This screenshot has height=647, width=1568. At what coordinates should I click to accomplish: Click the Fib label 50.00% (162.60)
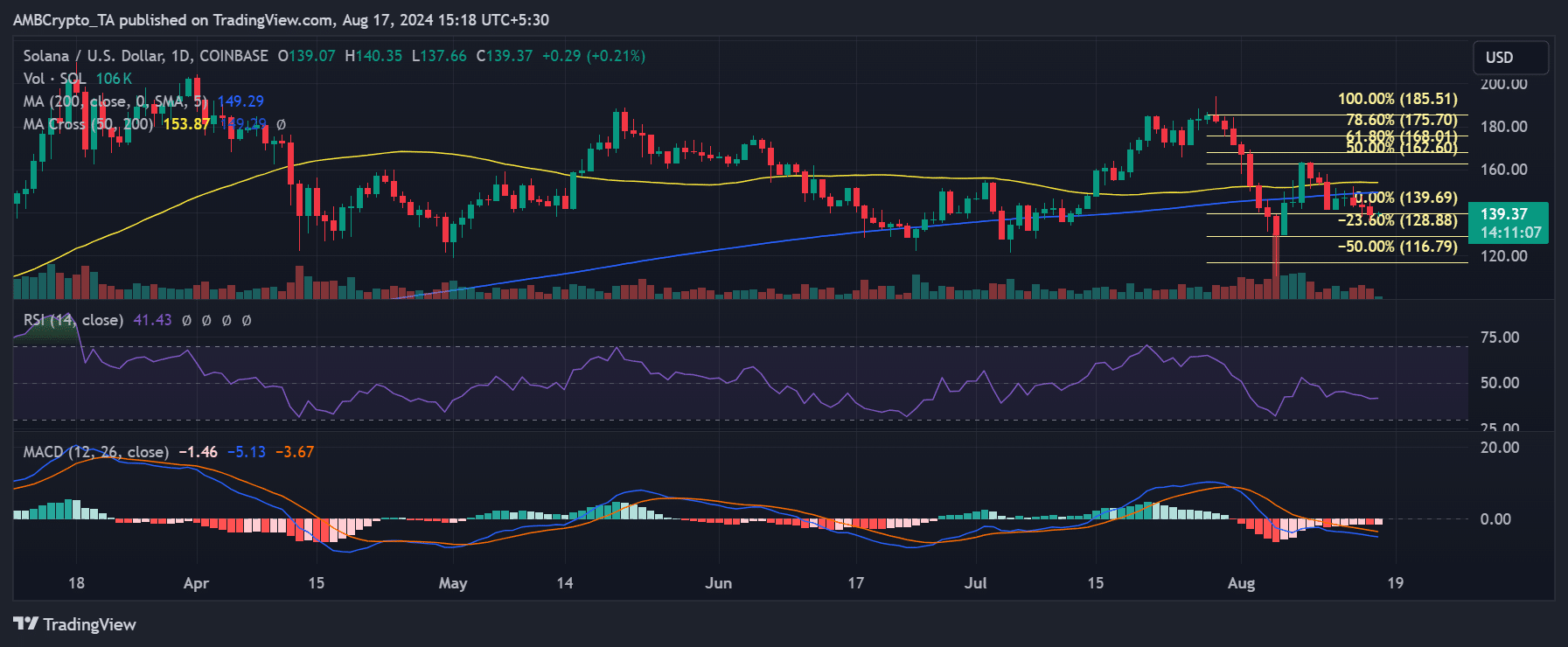click(x=1402, y=148)
